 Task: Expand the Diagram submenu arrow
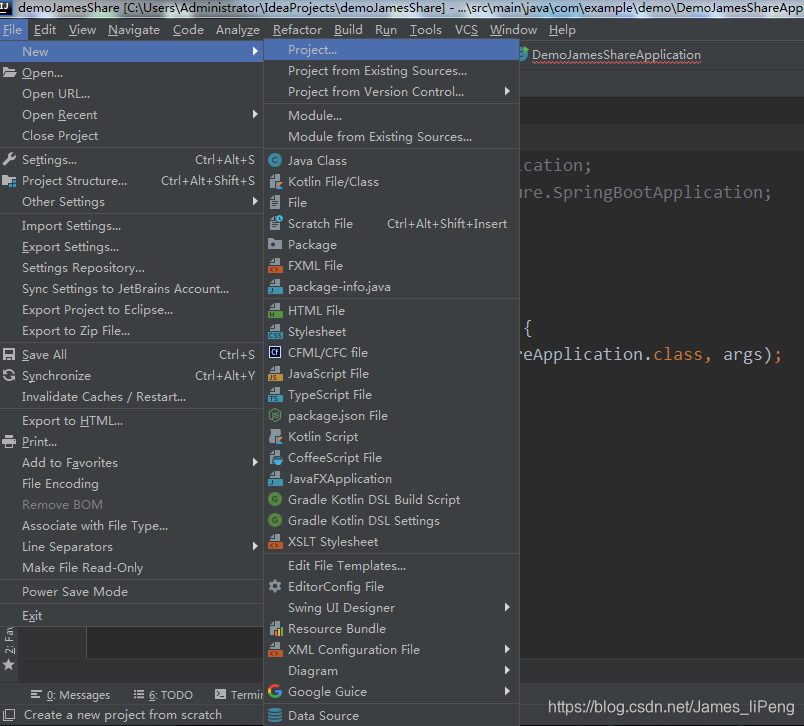click(507, 671)
